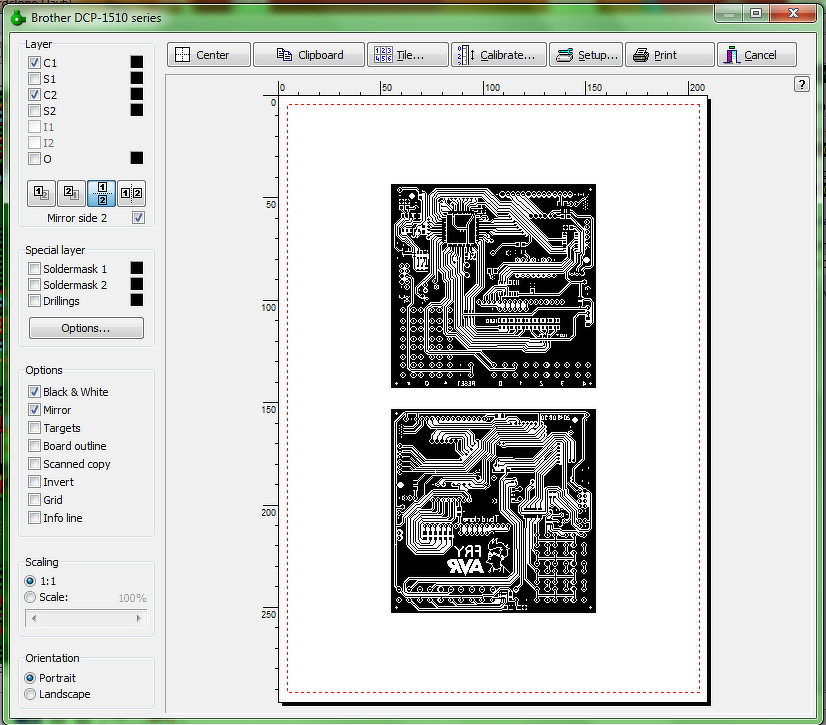Select Portrait orientation
826x725 pixels.
(30, 678)
